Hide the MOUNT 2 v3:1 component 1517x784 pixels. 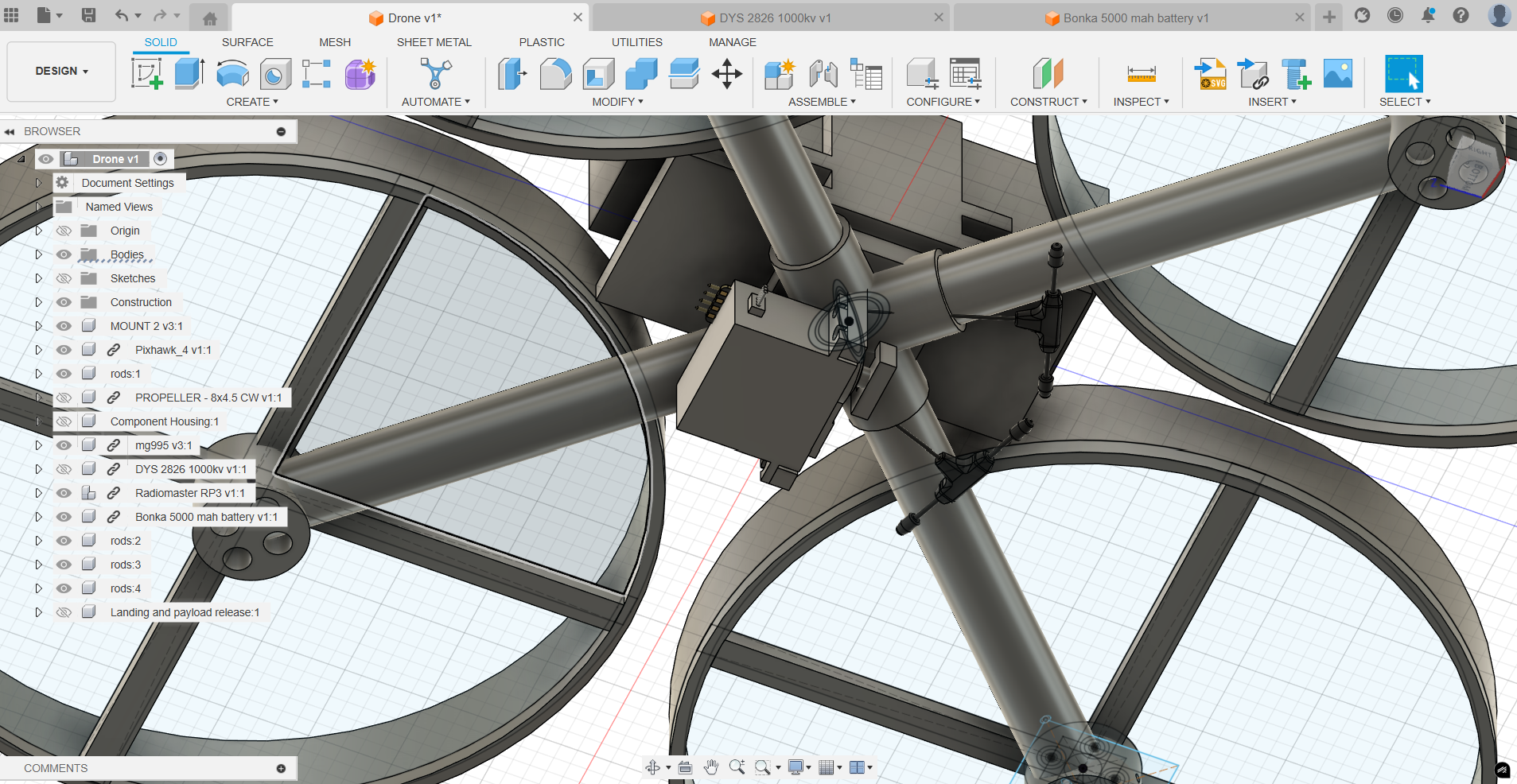(64, 326)
